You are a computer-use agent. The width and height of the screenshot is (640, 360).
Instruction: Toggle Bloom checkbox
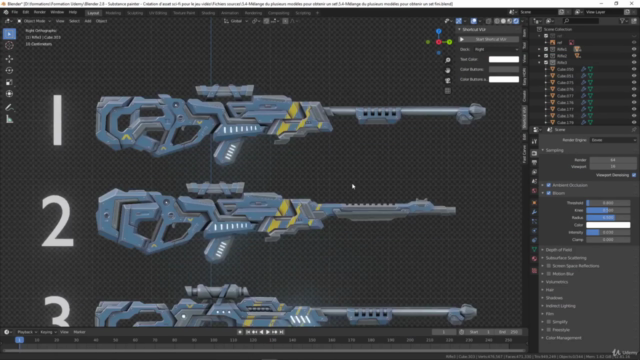(549, 193)
